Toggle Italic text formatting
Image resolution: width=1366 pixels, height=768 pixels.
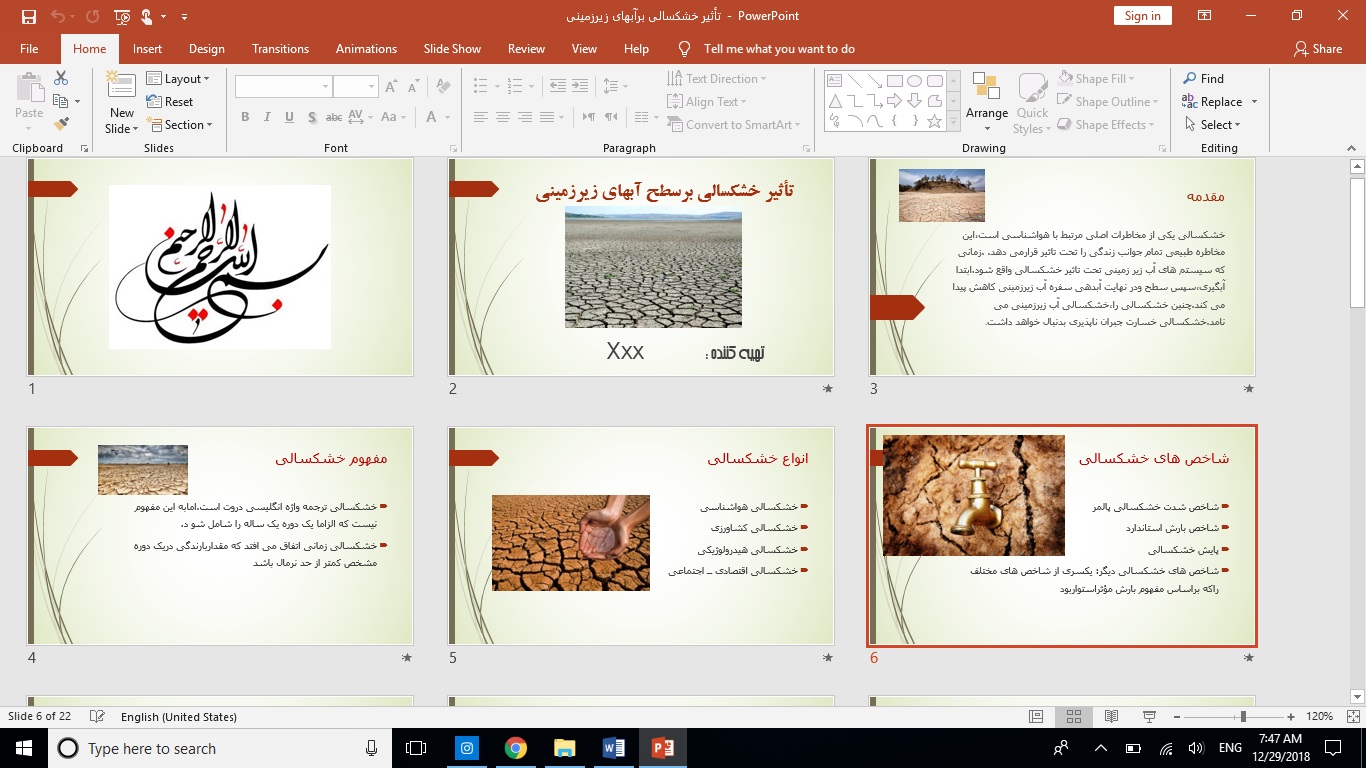(267, 117)
